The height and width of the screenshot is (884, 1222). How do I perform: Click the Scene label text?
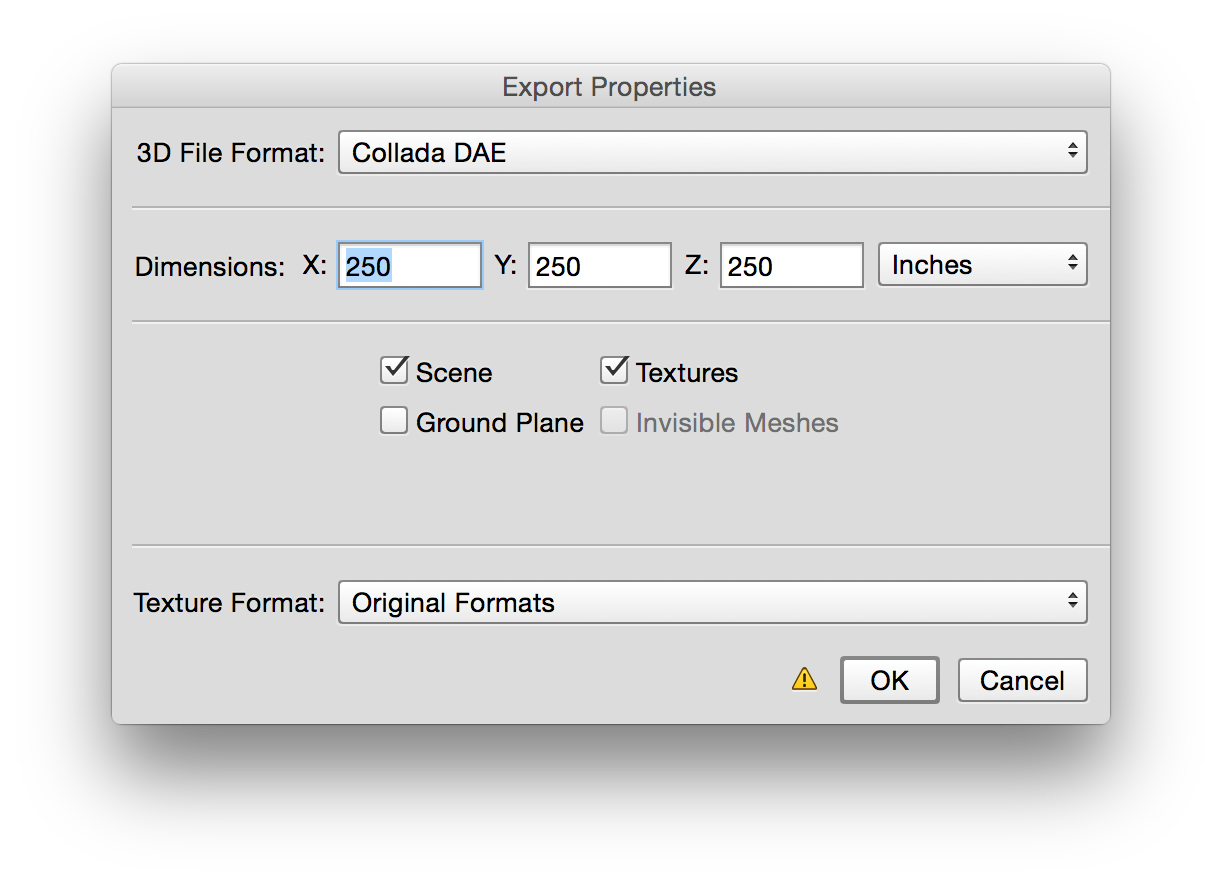[x=455, y=371]
